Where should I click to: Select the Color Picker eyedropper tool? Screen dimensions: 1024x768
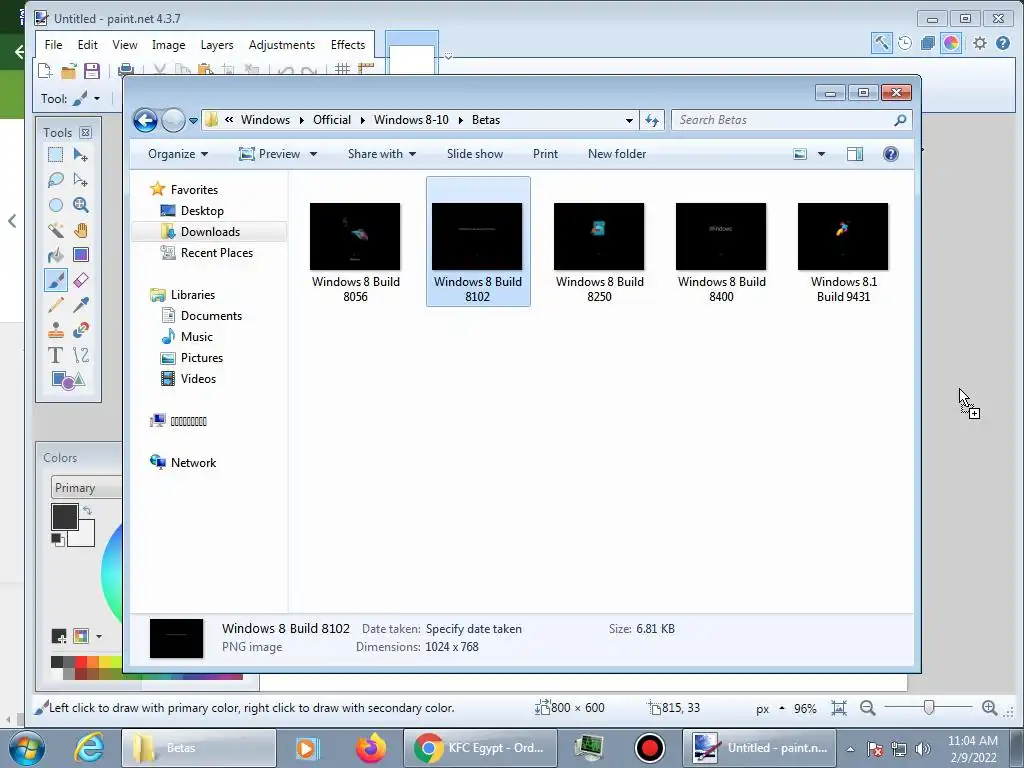(80, 305)
